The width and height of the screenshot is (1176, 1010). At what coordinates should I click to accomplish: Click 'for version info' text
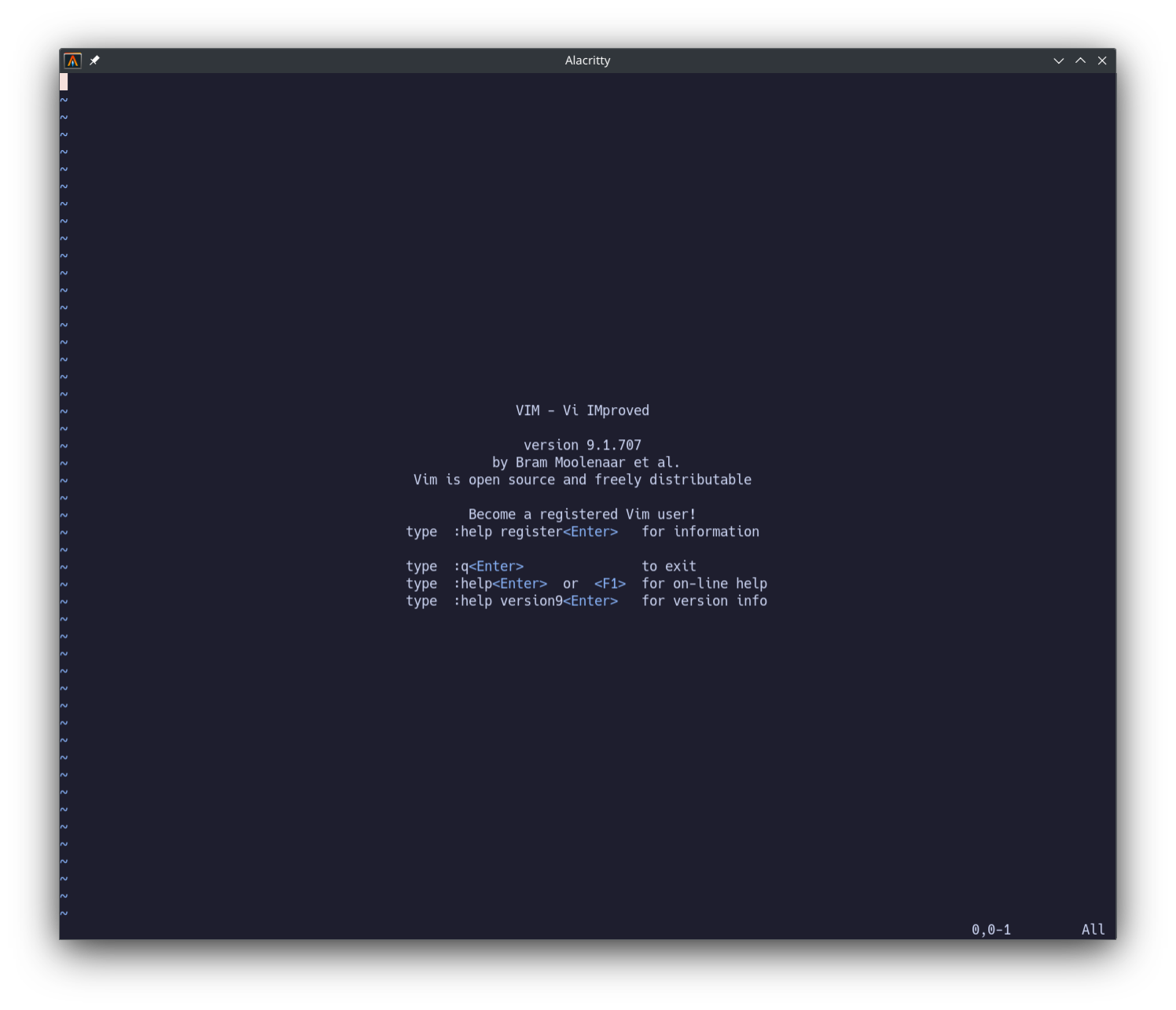(x=704, y=600)
